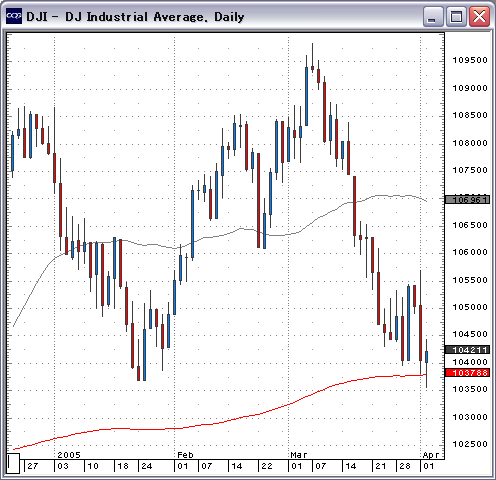This screenshot has height=480, width=496.
Task: Click the 03 date marker under 2005
Action: 63,466
